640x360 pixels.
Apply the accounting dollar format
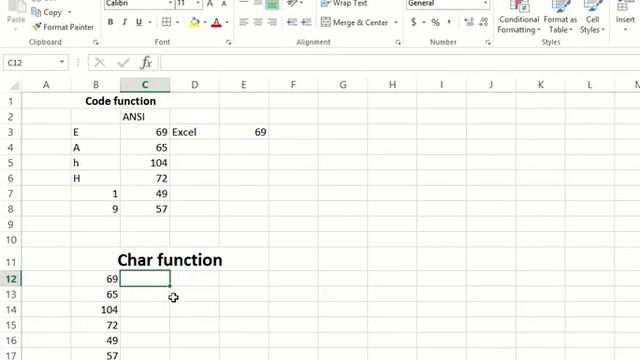[x=413, y=22]
